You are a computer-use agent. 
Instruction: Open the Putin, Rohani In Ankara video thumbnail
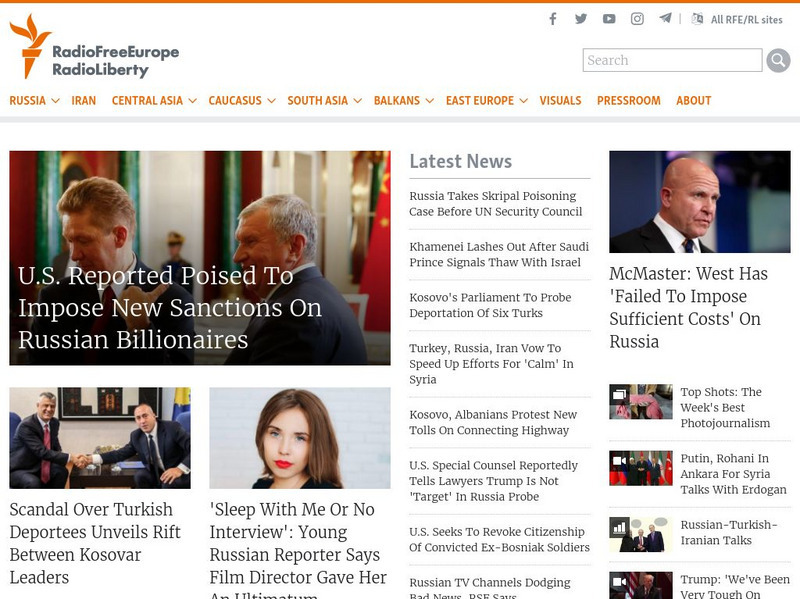click(641, 468)
